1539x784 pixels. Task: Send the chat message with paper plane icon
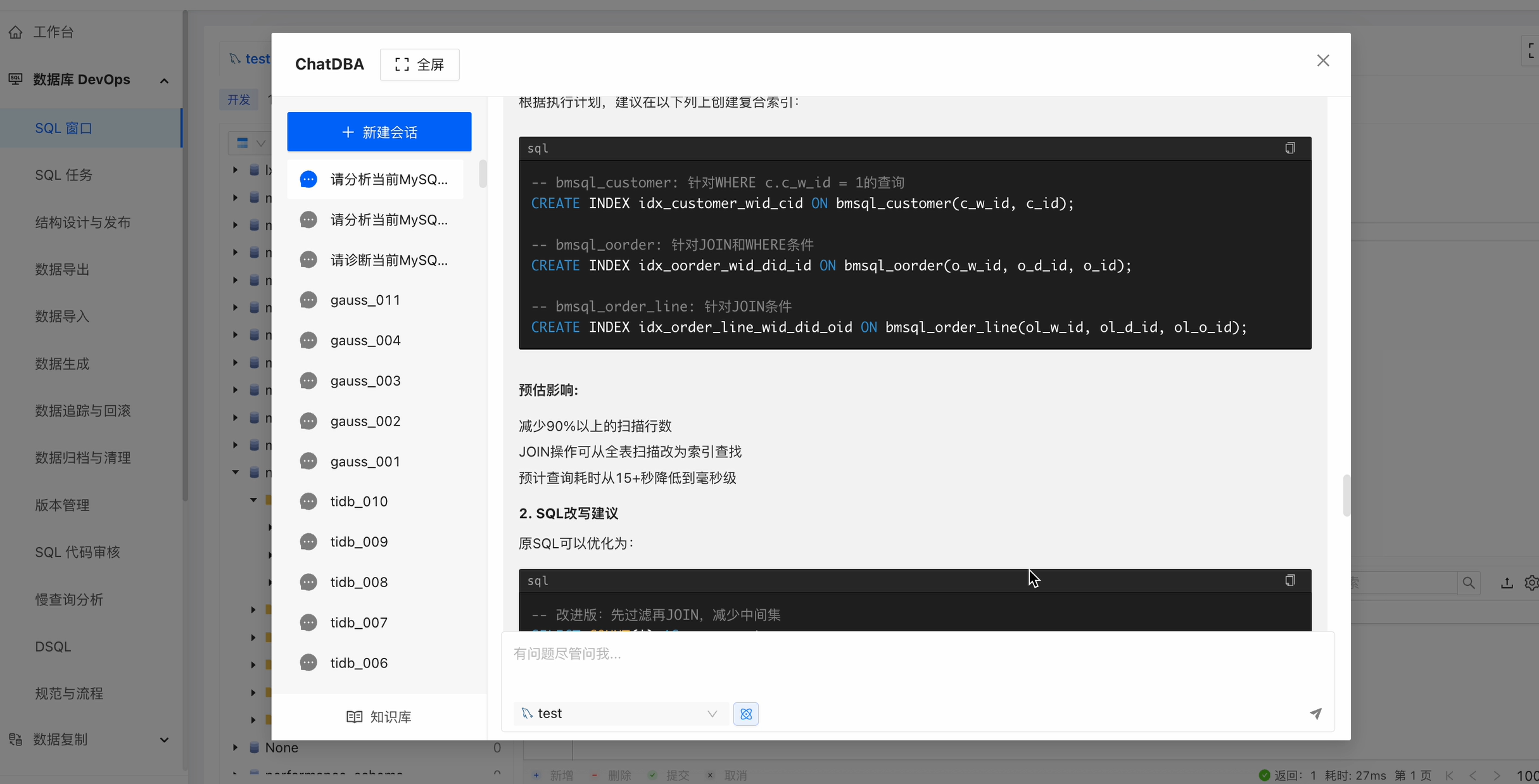pos(1315,714)
